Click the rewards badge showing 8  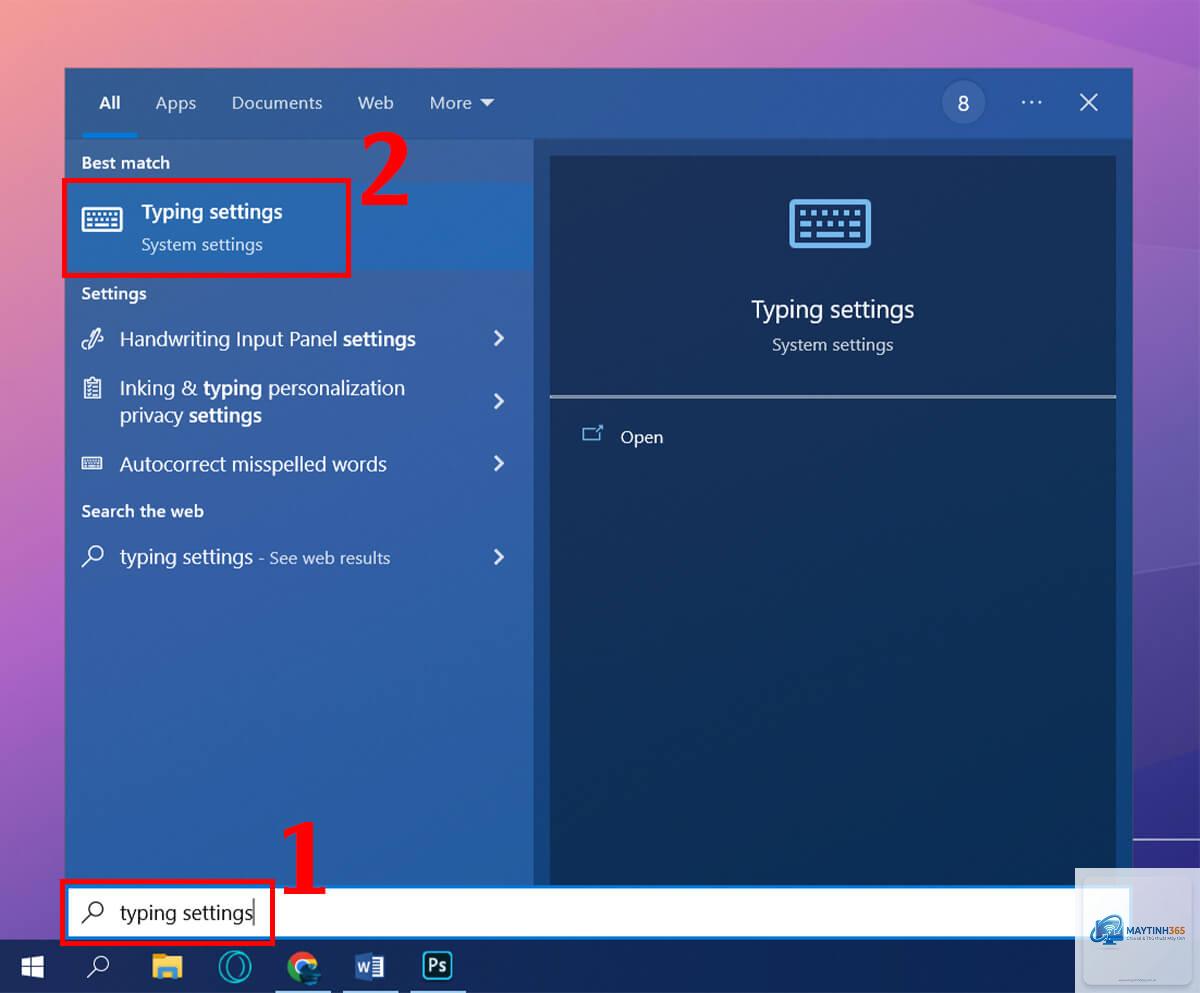click(x=963, y=103)
